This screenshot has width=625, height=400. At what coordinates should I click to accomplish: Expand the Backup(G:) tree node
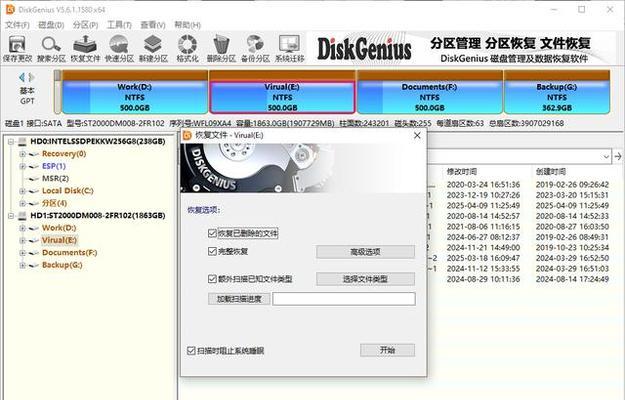click(22, 265)
